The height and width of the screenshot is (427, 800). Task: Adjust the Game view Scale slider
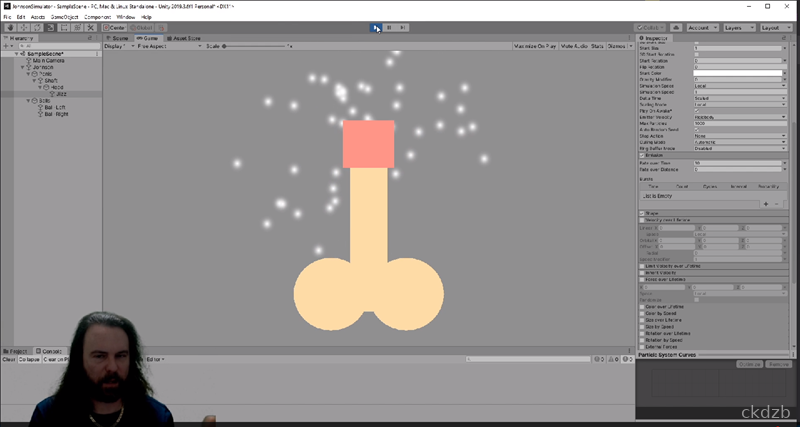(254, 46)
